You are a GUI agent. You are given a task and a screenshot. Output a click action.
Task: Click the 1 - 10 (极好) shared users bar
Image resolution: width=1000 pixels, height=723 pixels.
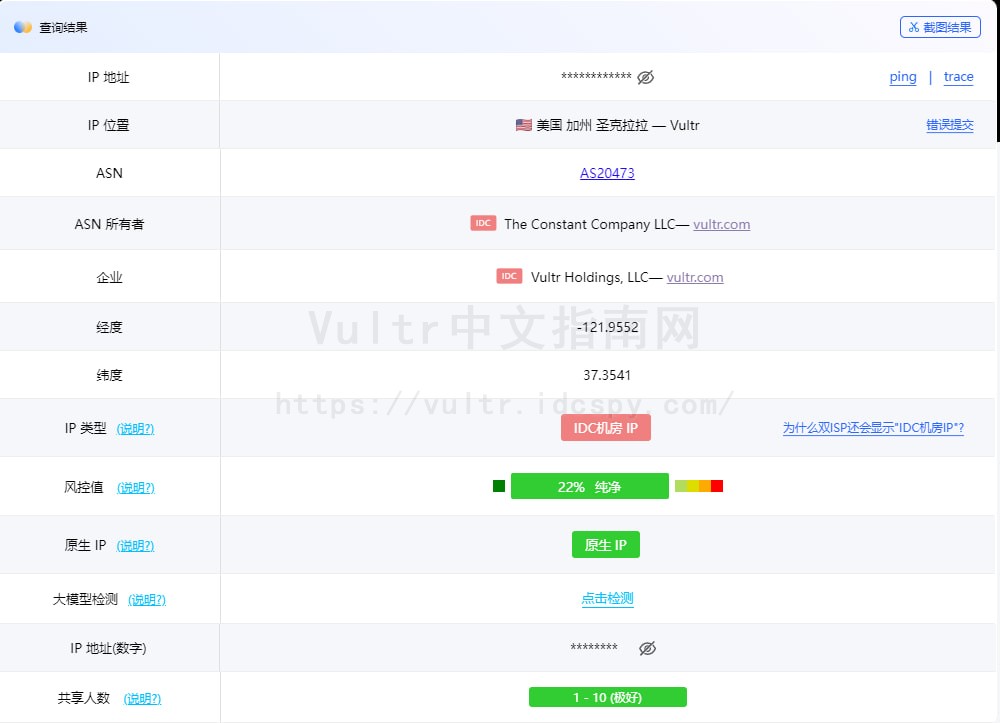pos(608,697)
